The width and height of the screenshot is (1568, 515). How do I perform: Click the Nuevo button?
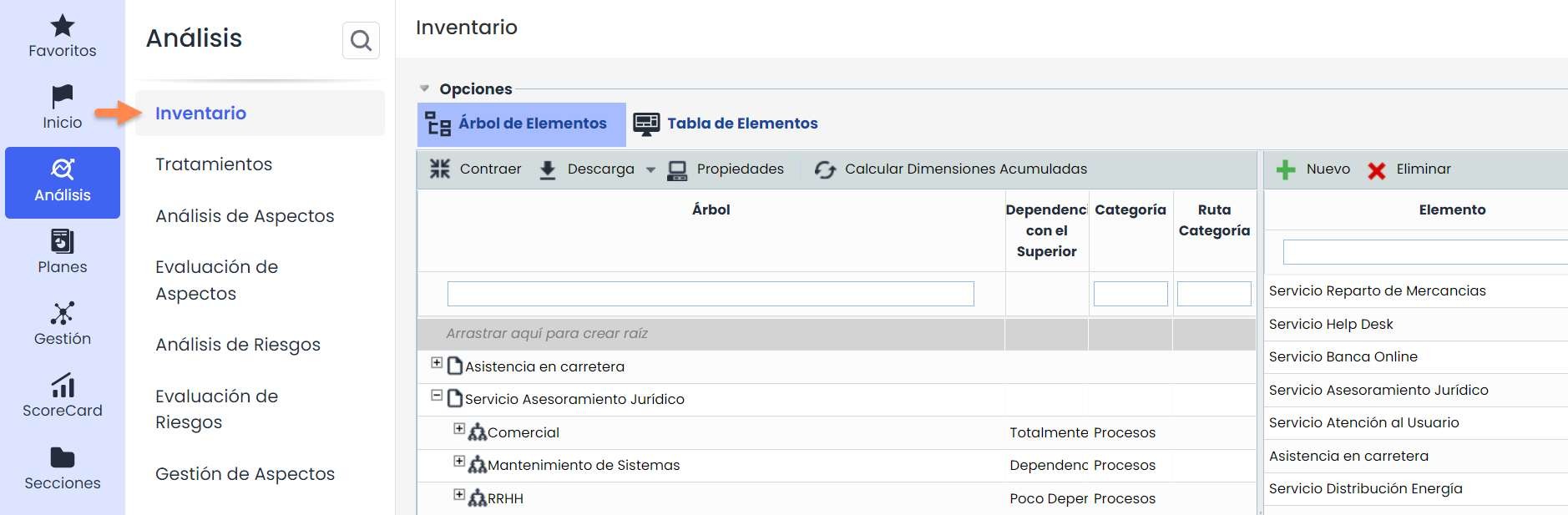(x=1313, y=169)
